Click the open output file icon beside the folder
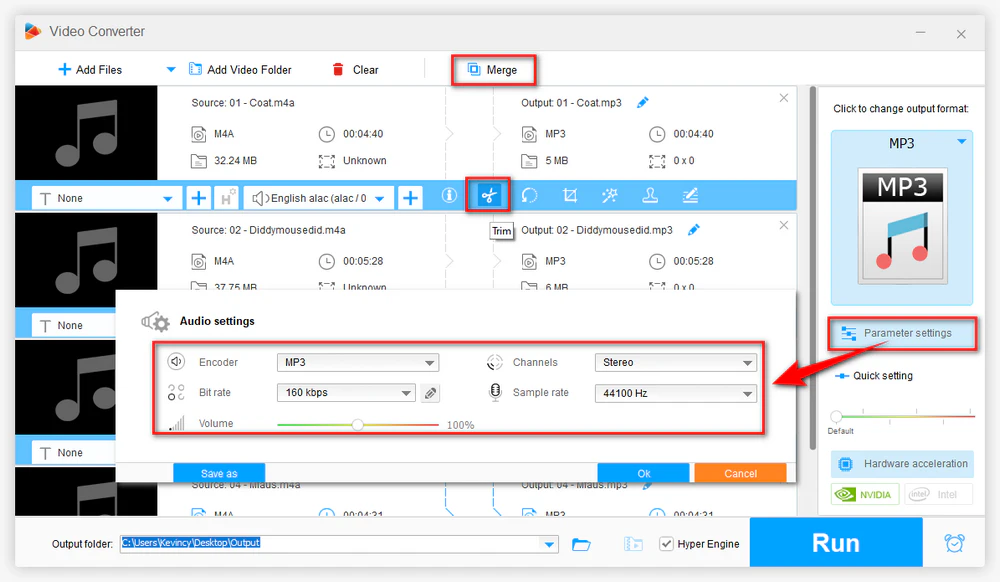 tap(633, 544)
